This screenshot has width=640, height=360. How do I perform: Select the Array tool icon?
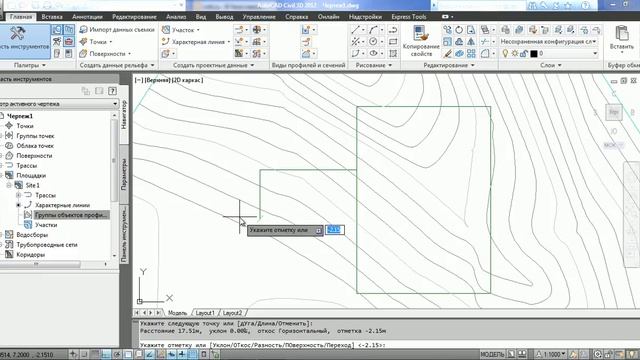click(x=471, y=53)
